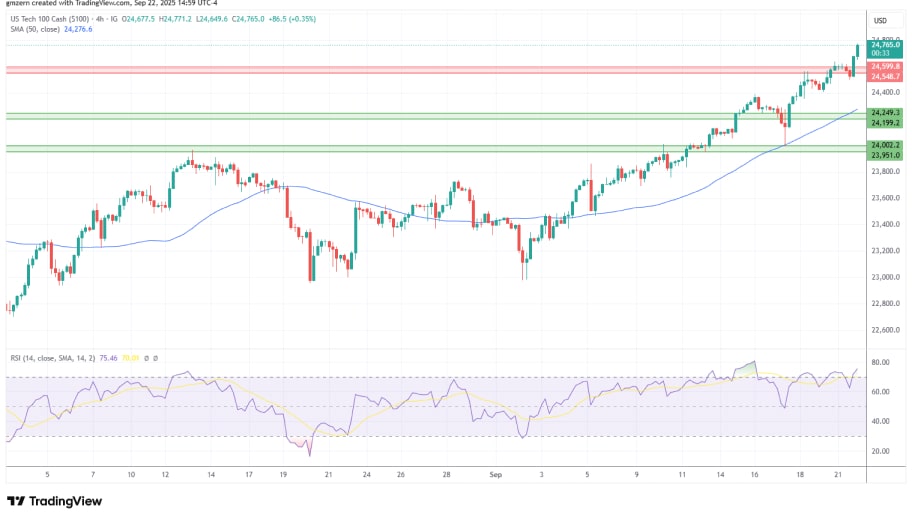Image resolution: width=912 pixels, height=513 pixels.
Task: Click the red 24,599.8 price label
Action: [x=885, y=66]
